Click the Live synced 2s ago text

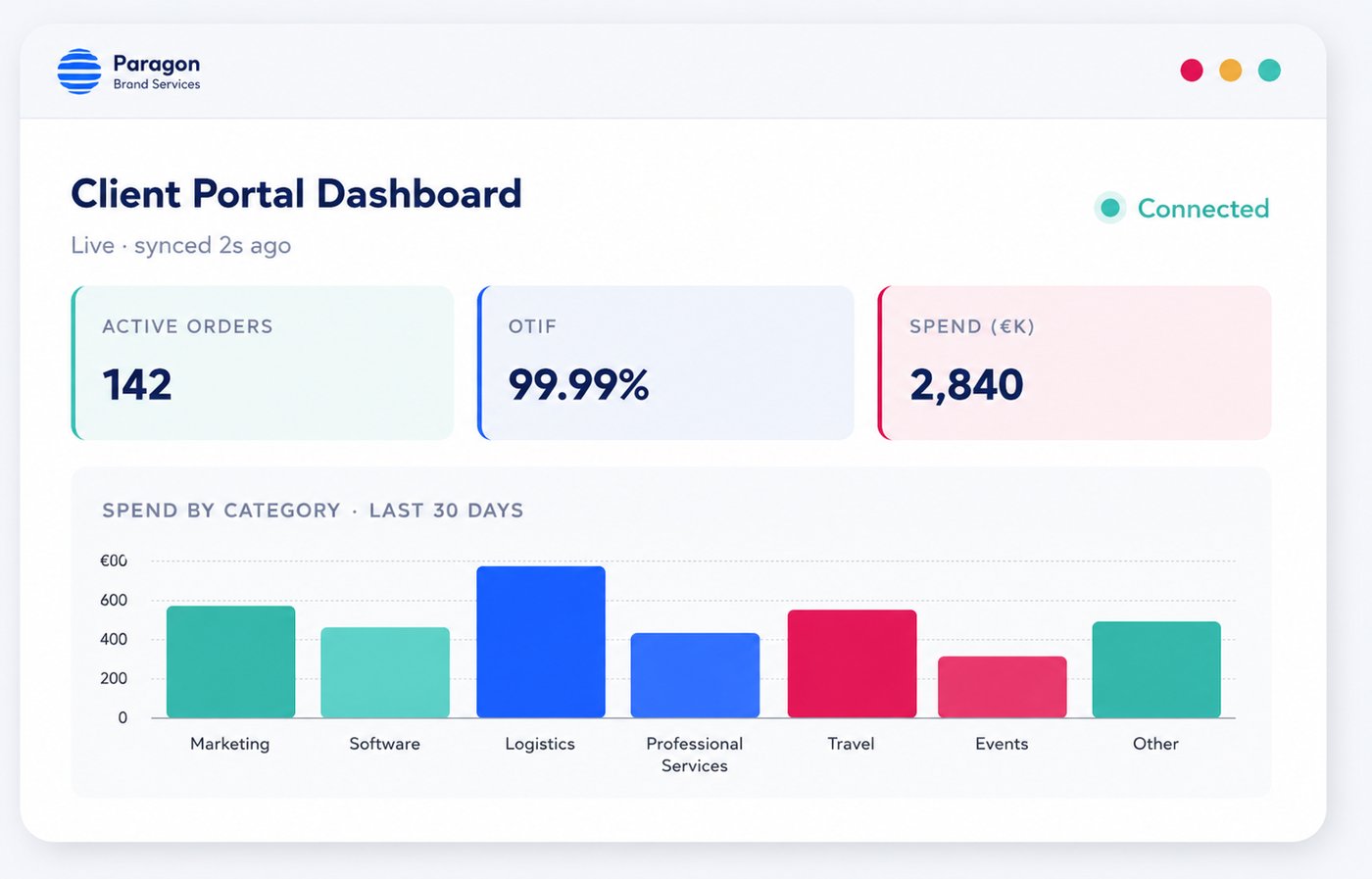(x=181, y=246)
